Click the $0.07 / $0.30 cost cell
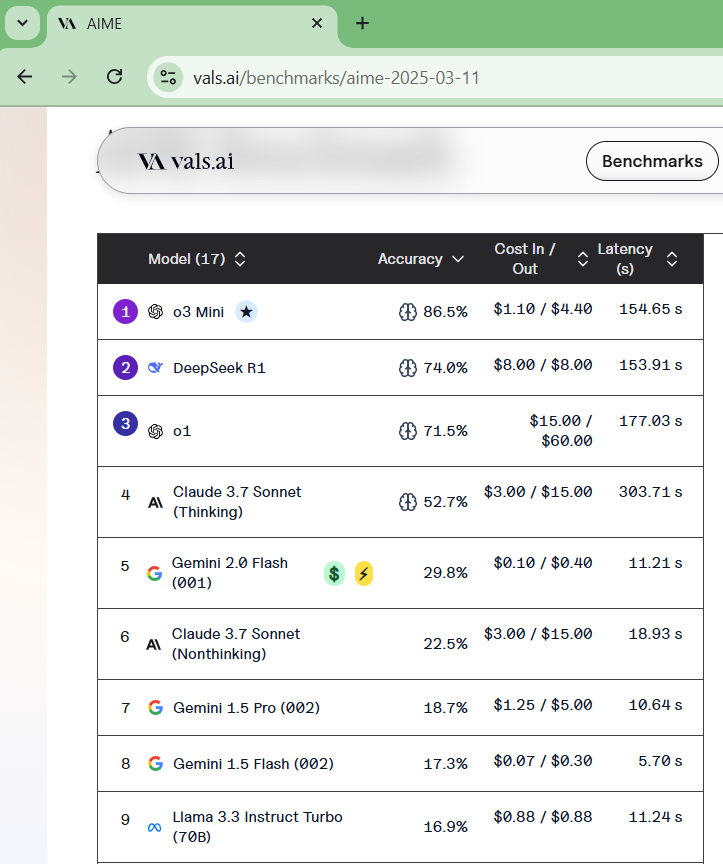Screen dimensions: 723x864 pos(543,762)
